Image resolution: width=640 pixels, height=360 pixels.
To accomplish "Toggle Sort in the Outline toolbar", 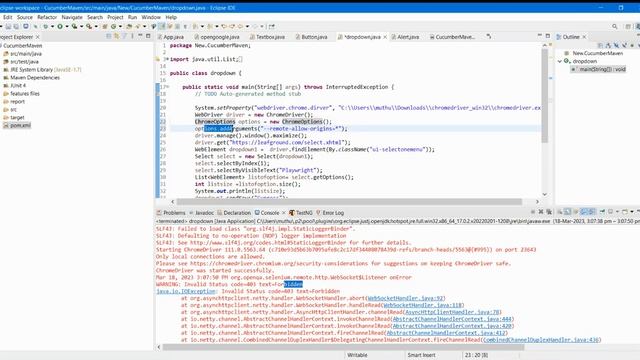I will [x=609, y=46].
